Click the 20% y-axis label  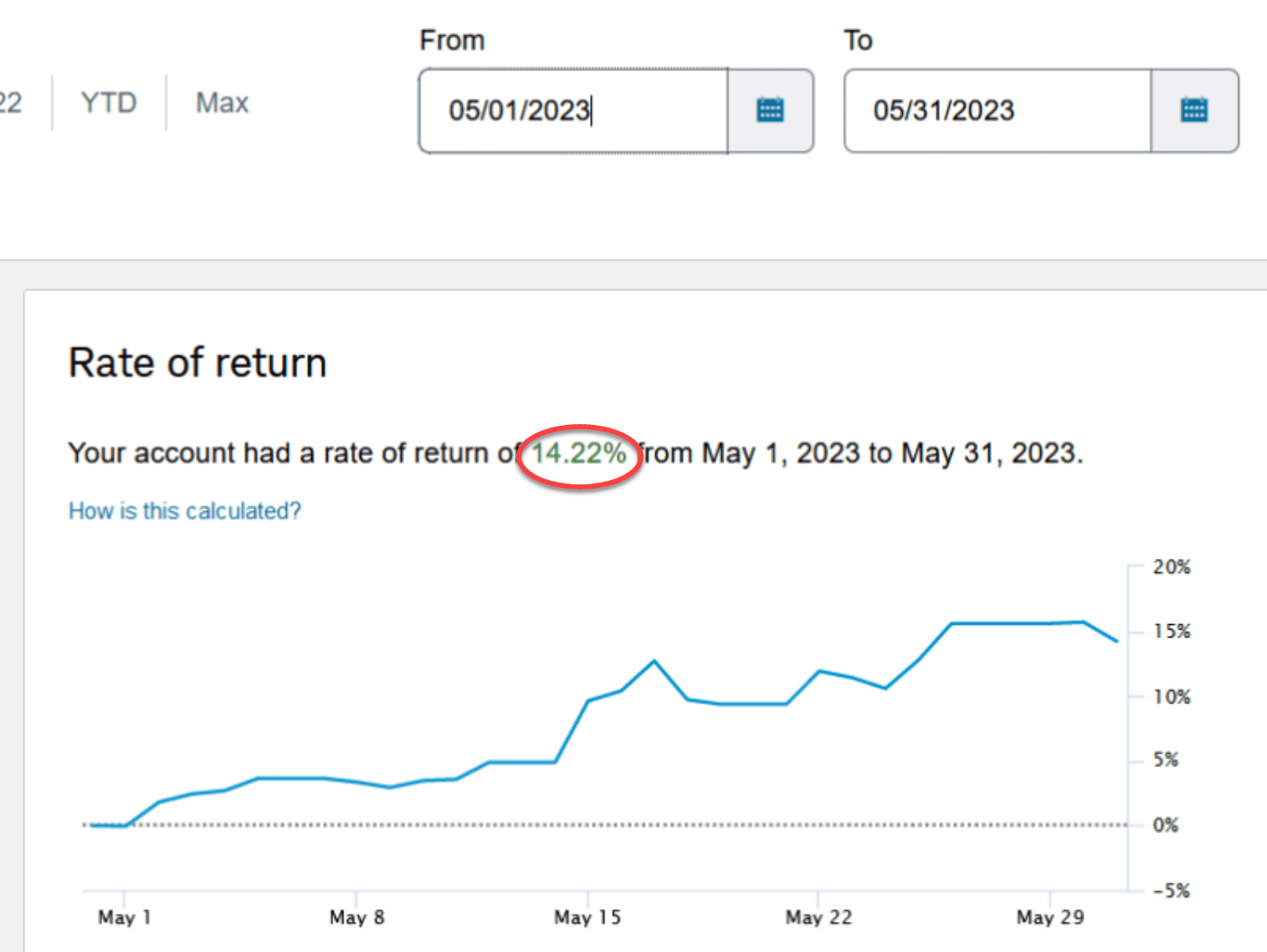coord(1171,567)
